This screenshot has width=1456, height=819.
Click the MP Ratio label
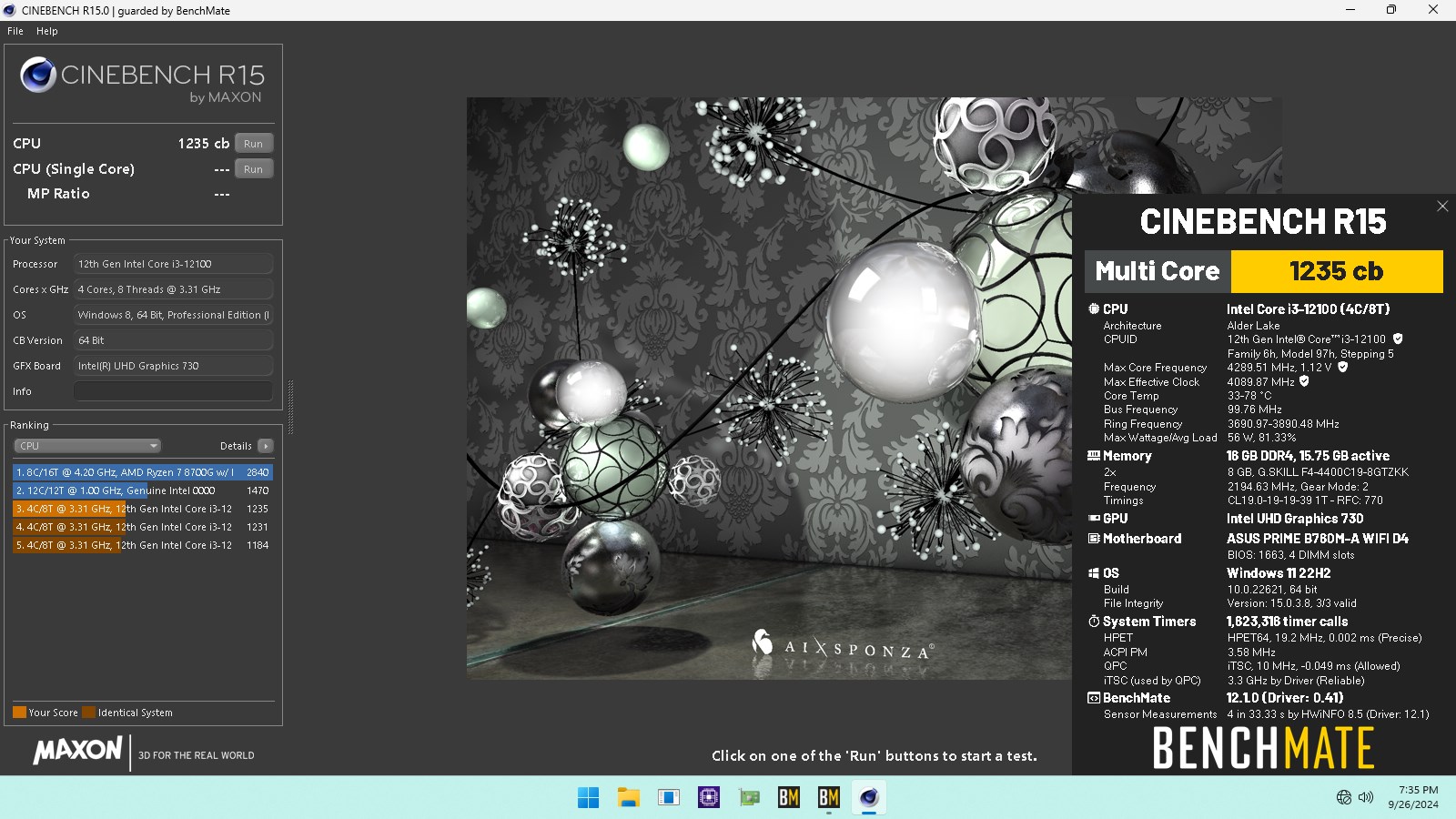(58, 194)
